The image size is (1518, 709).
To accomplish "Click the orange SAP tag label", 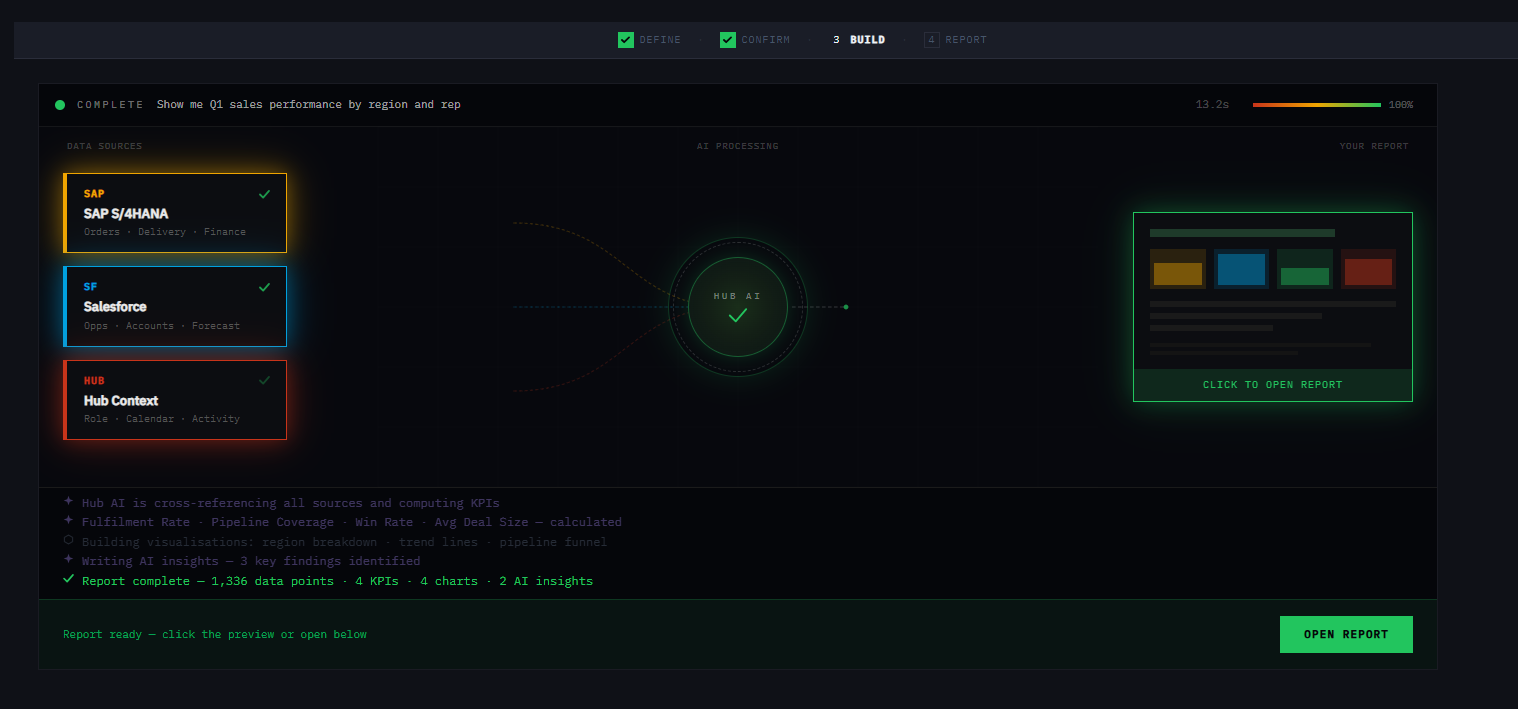I will [94, 194].
